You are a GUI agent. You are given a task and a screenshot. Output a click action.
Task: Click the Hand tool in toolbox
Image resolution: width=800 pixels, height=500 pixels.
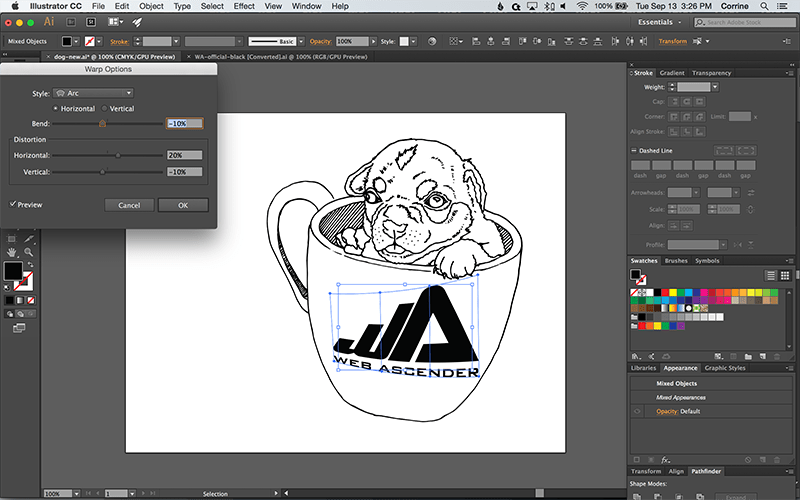coord(12,252)
